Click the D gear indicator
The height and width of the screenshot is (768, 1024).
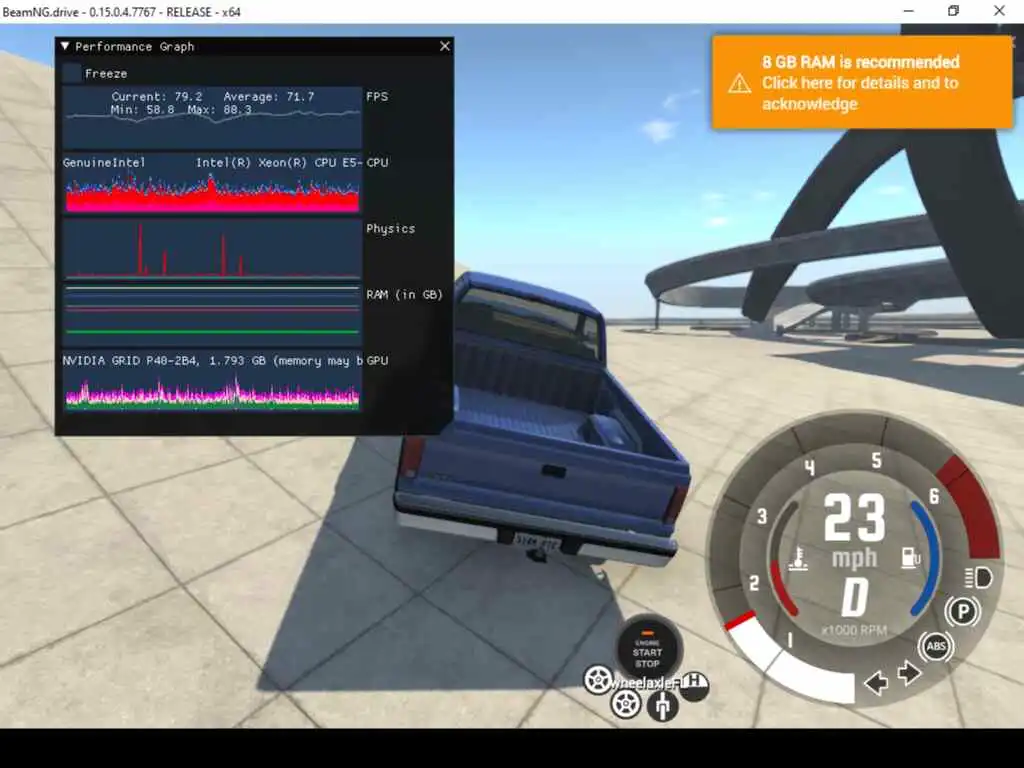[854, 597]
